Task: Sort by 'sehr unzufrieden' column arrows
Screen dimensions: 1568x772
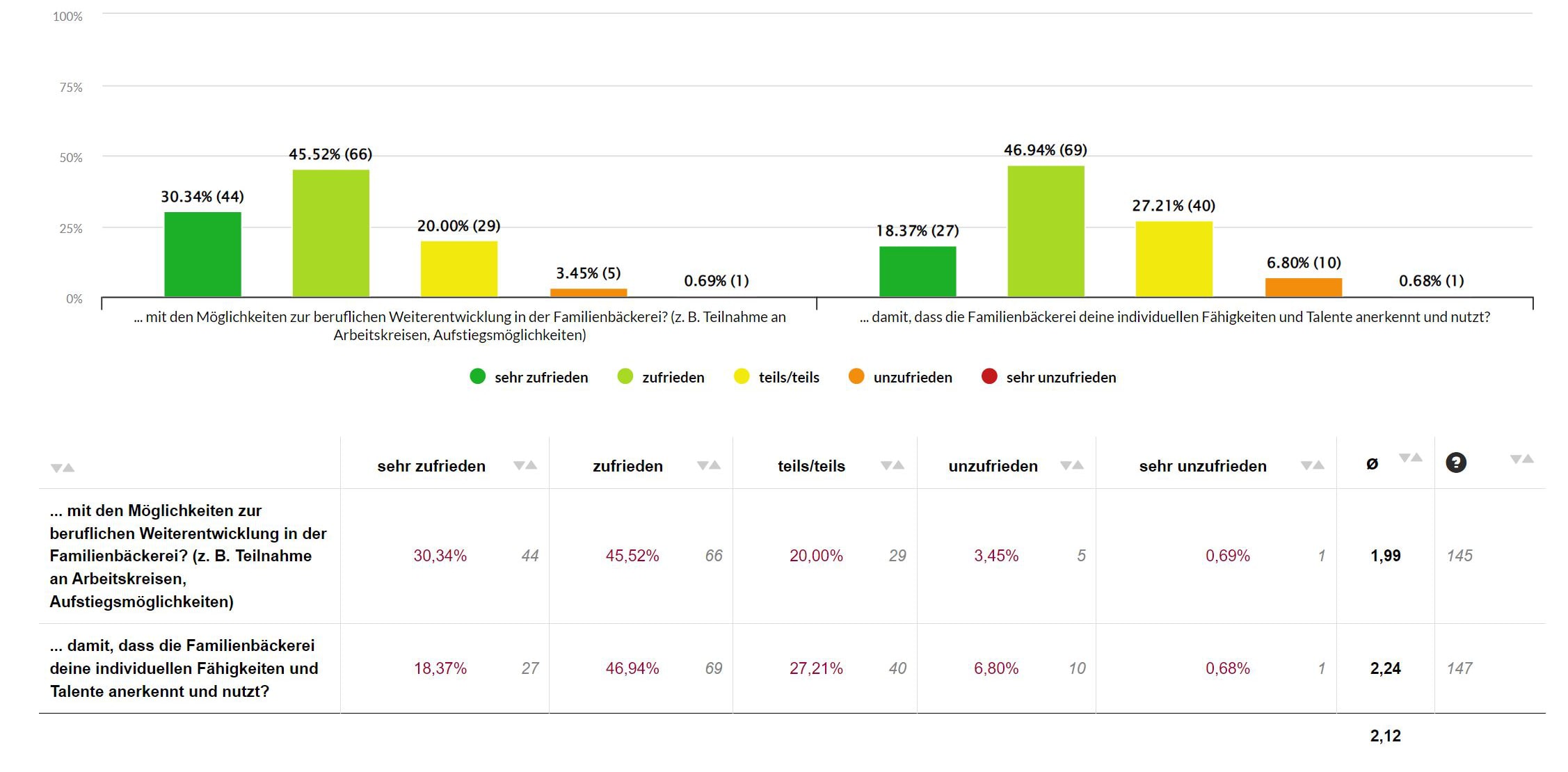Action: (1313, 465)
